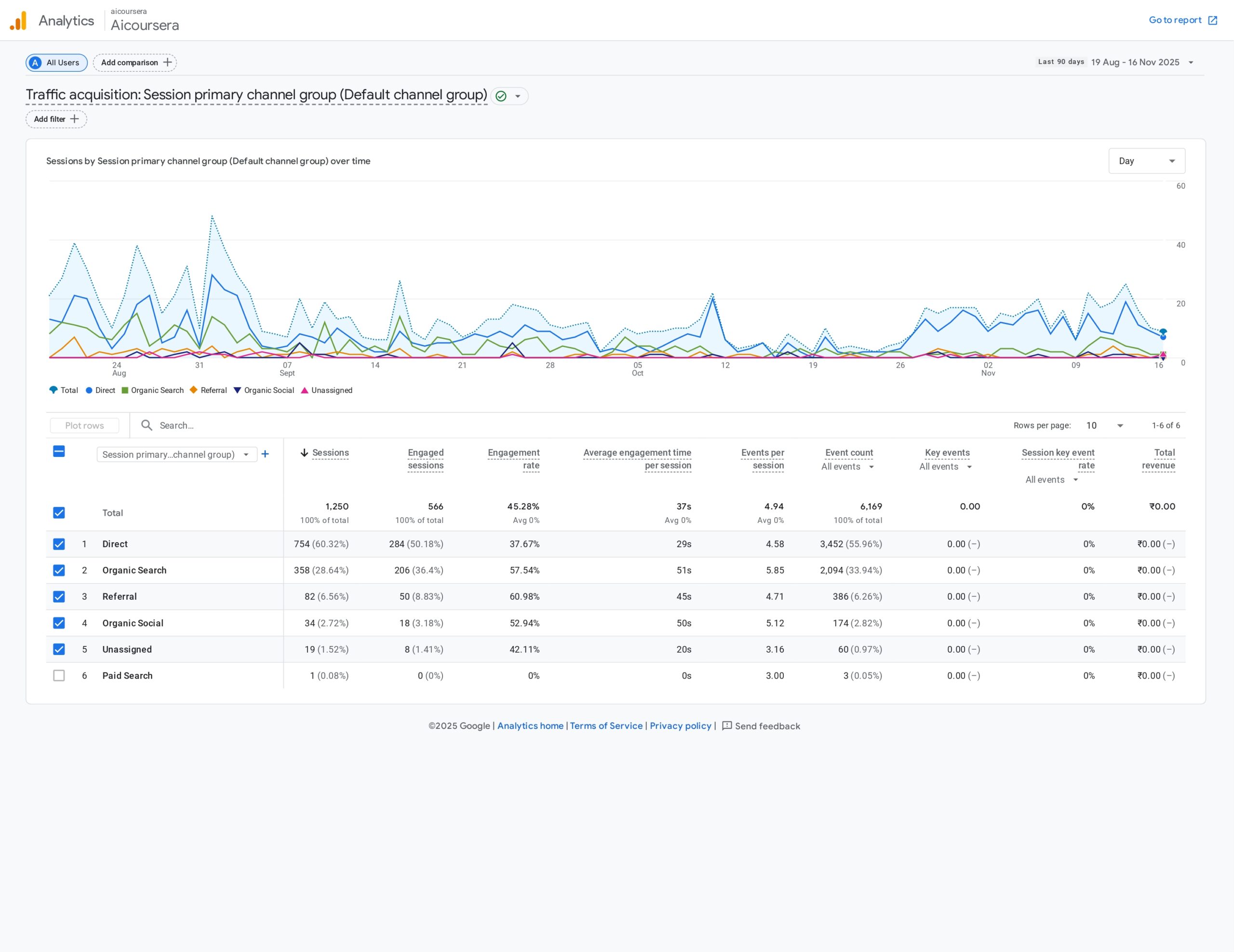Click the Send feedback icon

tap(726, 726)
